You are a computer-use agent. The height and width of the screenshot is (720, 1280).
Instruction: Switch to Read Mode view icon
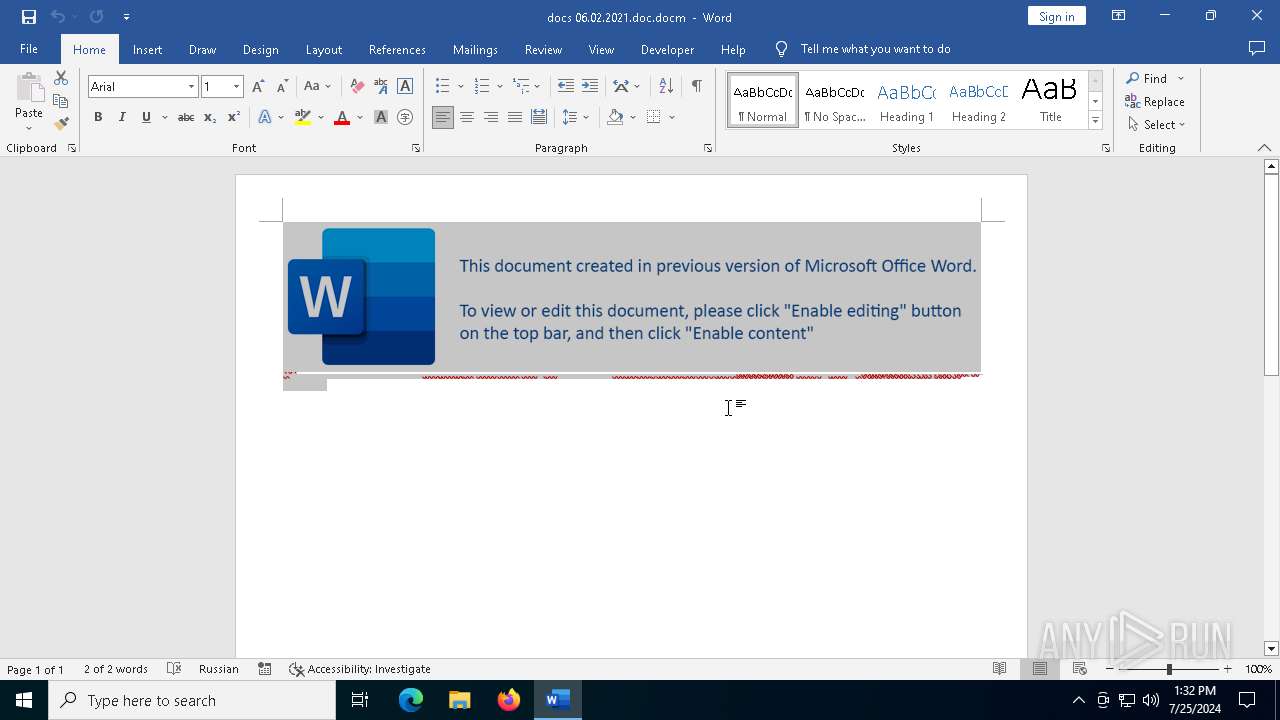point(999,669)
